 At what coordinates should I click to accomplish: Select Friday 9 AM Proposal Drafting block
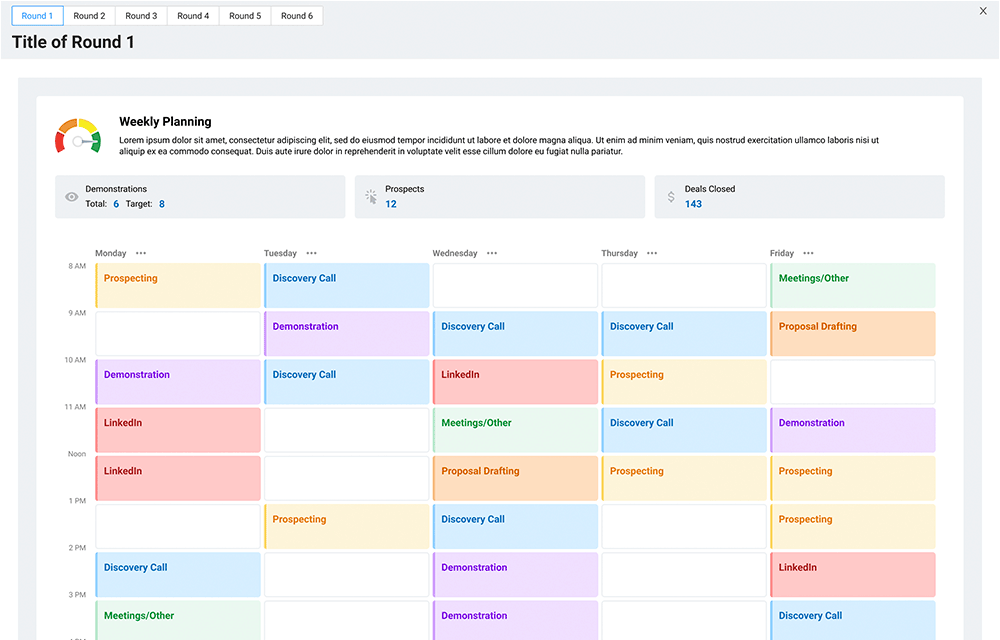click(x=852, y=334)
